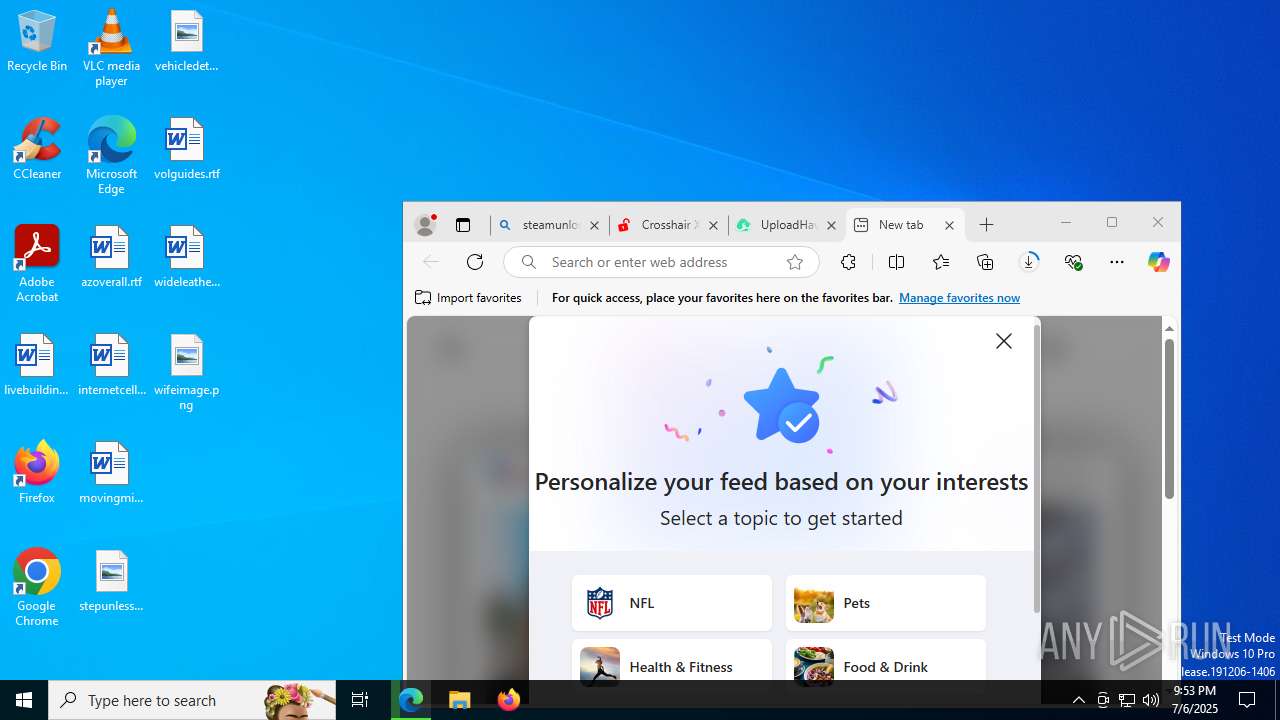Select the CCleaner desktop icon
Image resolution: width=1280 pixels, height=720 pixels.
37,149
